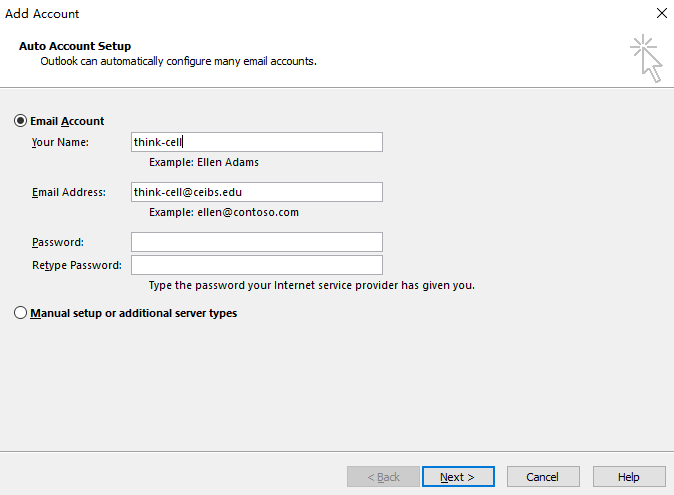Click the Auto Account Setup heading
Viewport: 674px width, 495px height.
coord(75,46)
